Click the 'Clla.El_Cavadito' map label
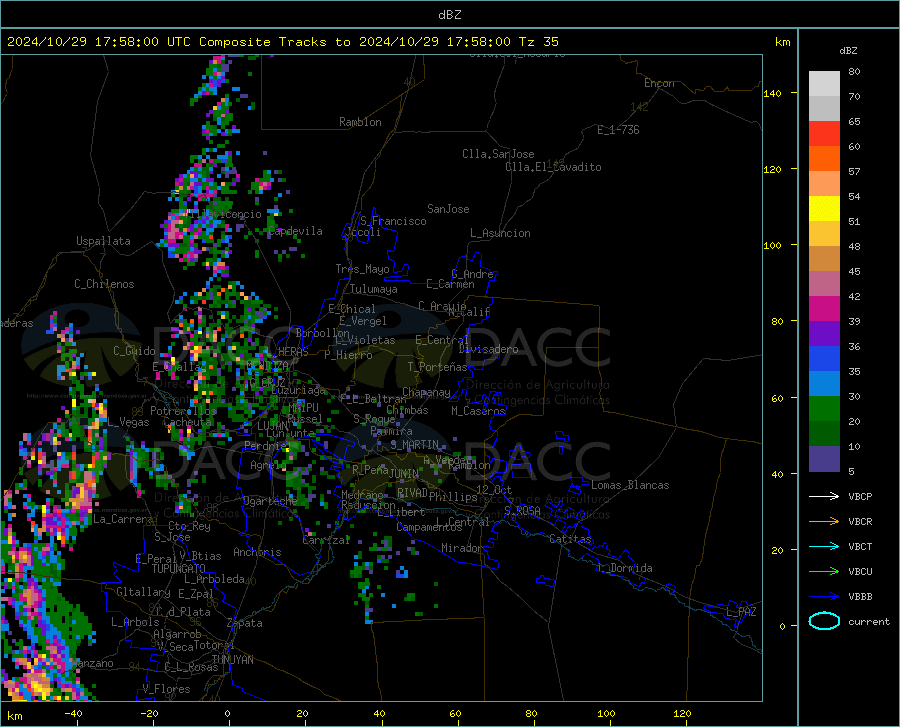The image size is (900, 727). pos(553,167)
